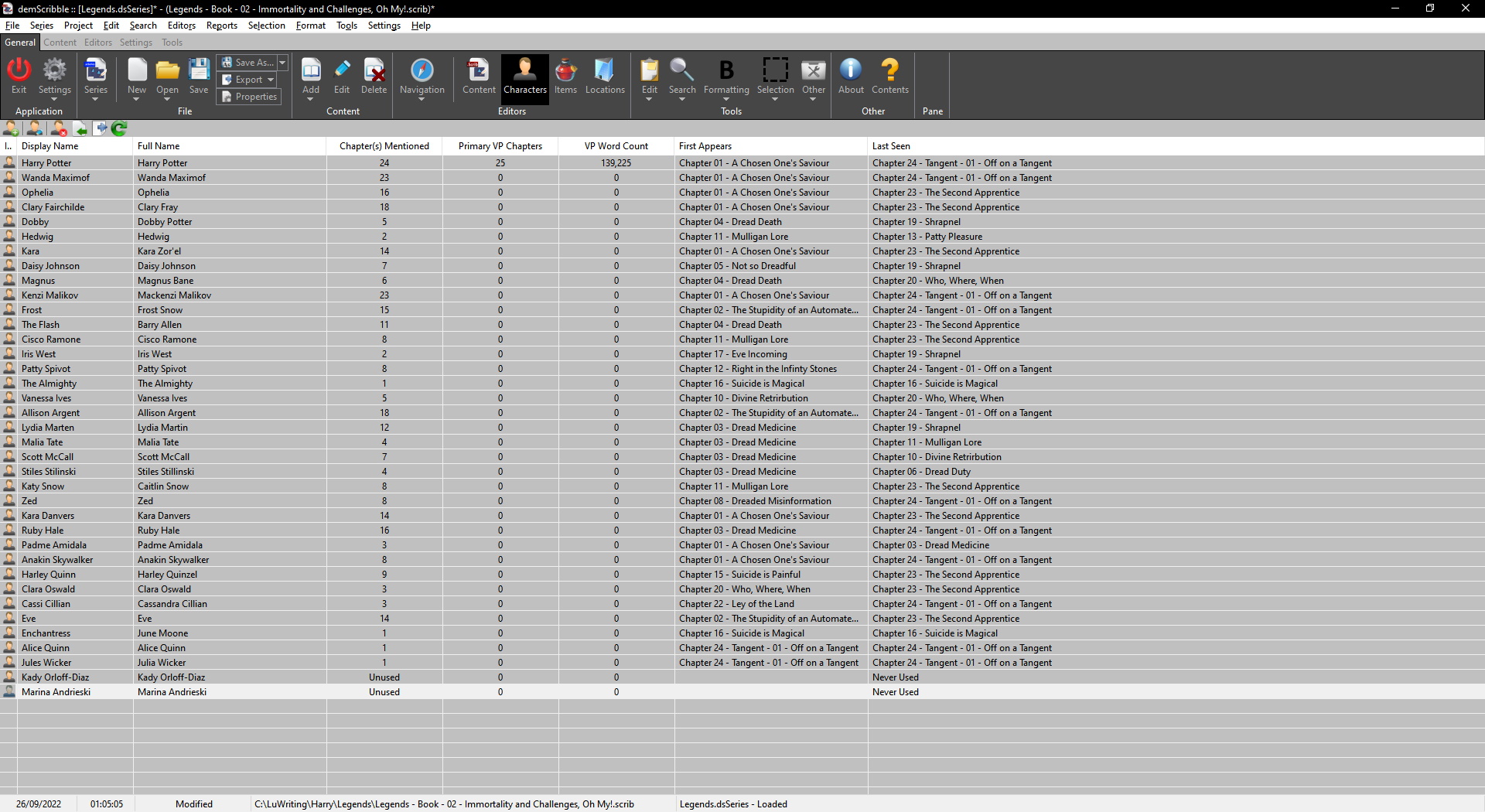Click the import green arrow icon
The width and height of the screenshot is (1485, 812).
[x=80, y=128]
